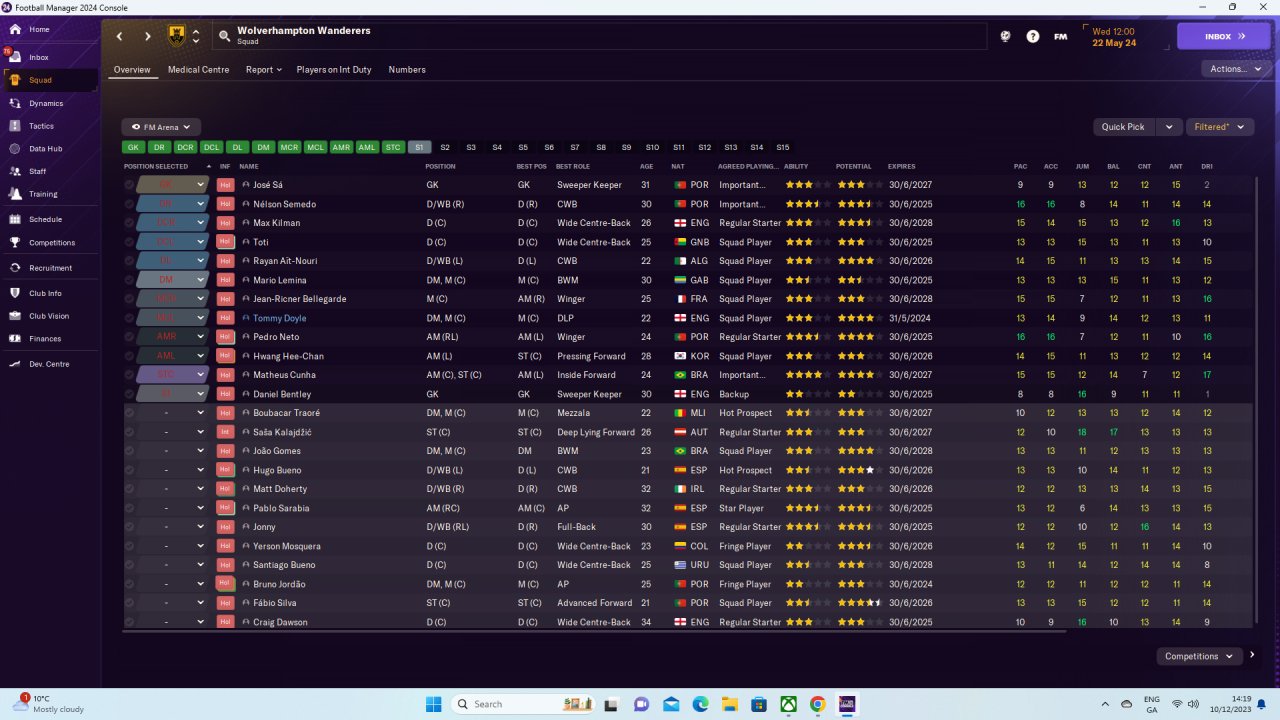Open Data Hub from the sidebar
This screenshot has height=720, width=1280.
pos(45,149)
